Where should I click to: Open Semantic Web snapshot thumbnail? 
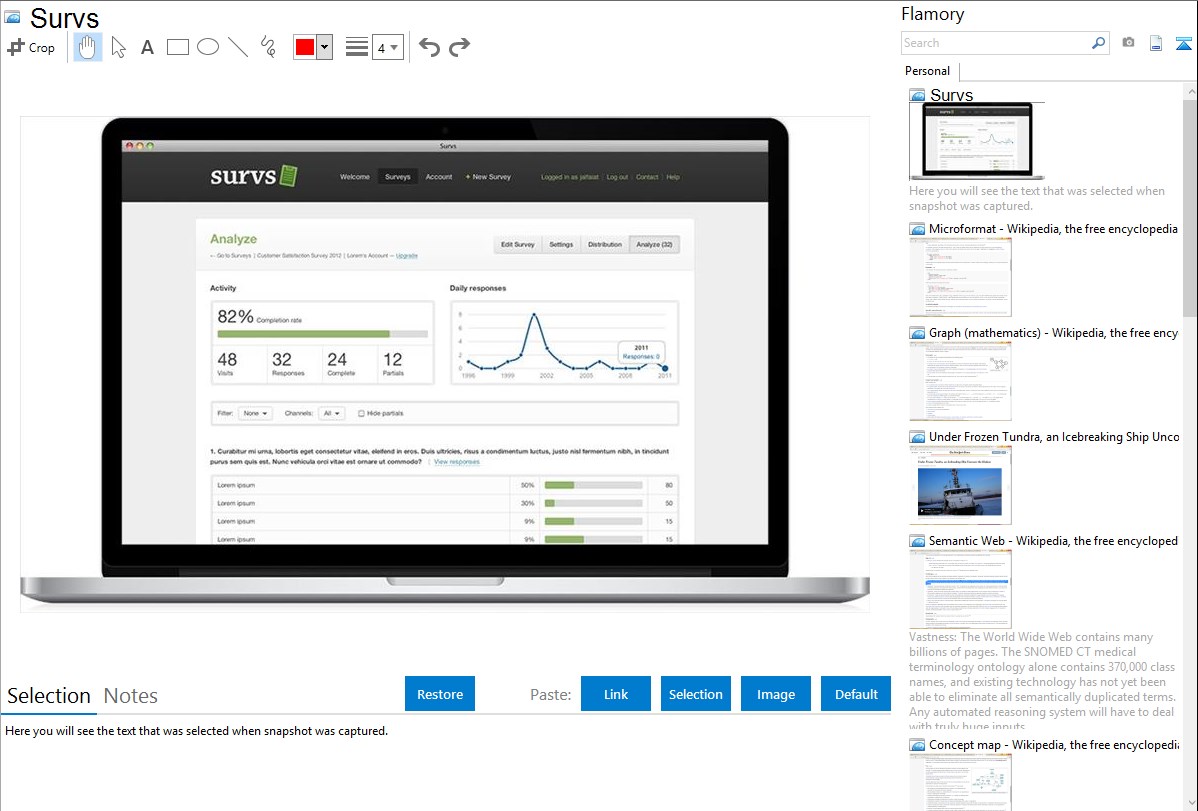tap(960, 589)
